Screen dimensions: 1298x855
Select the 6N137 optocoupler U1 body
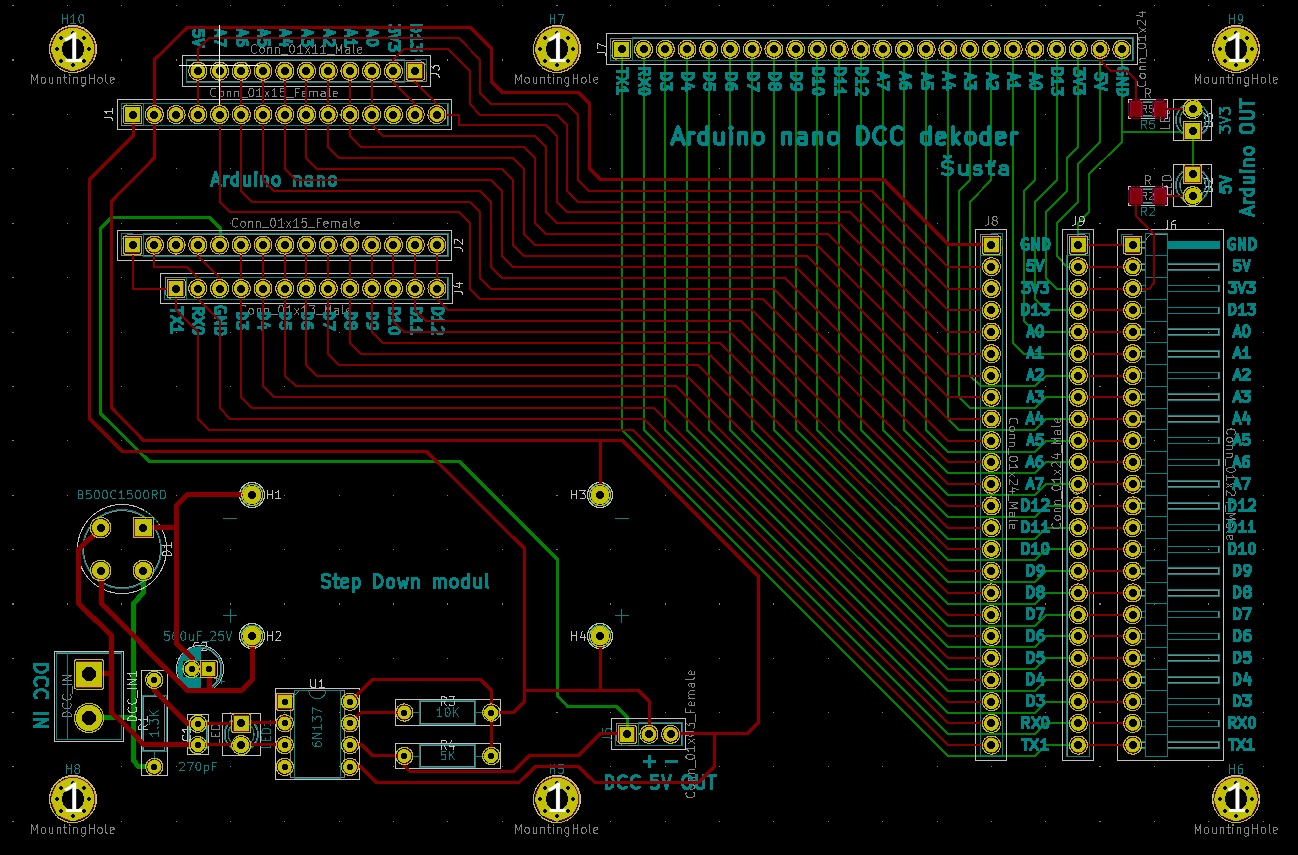tap(318, 733)
